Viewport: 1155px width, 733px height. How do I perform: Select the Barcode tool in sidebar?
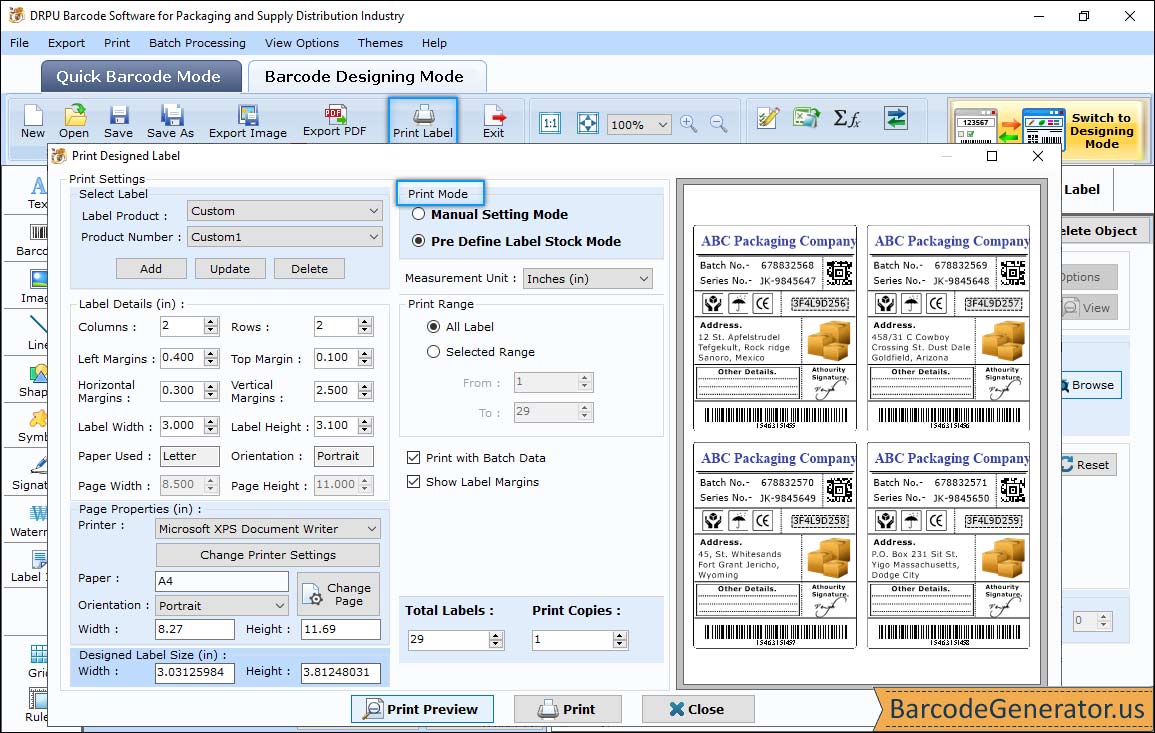coord(32,241)
